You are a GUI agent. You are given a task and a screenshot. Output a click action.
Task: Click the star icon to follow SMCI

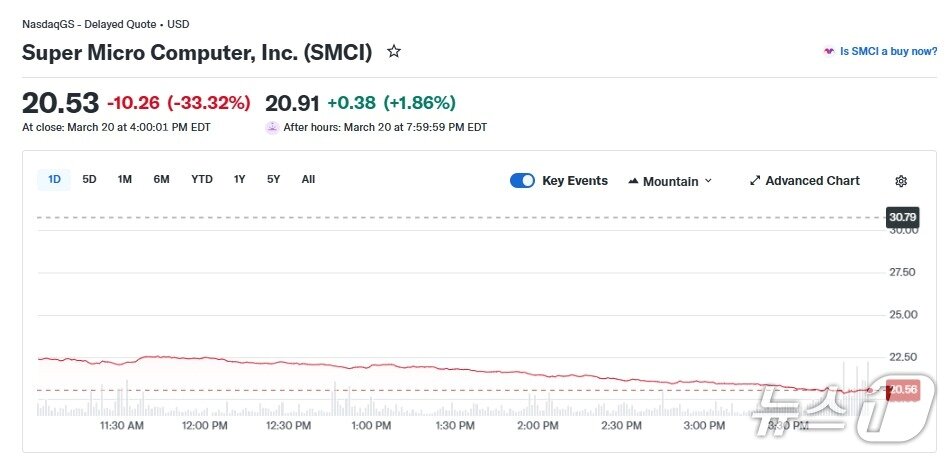(394, 52)
